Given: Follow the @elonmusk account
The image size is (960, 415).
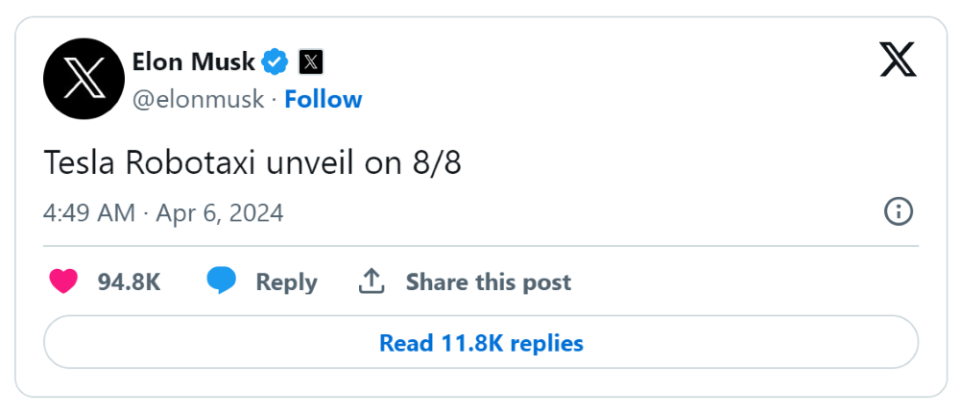Looking at the screenshot, I should tap(323, 99).
